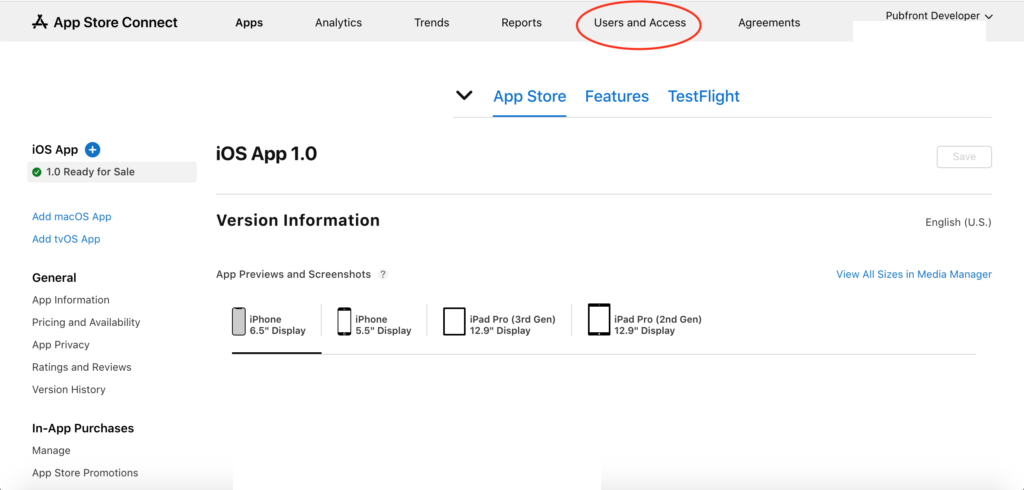Open the Pubfront Developer account dropdown
This screenshot has height=490, width=1024.
pos(938,16)
